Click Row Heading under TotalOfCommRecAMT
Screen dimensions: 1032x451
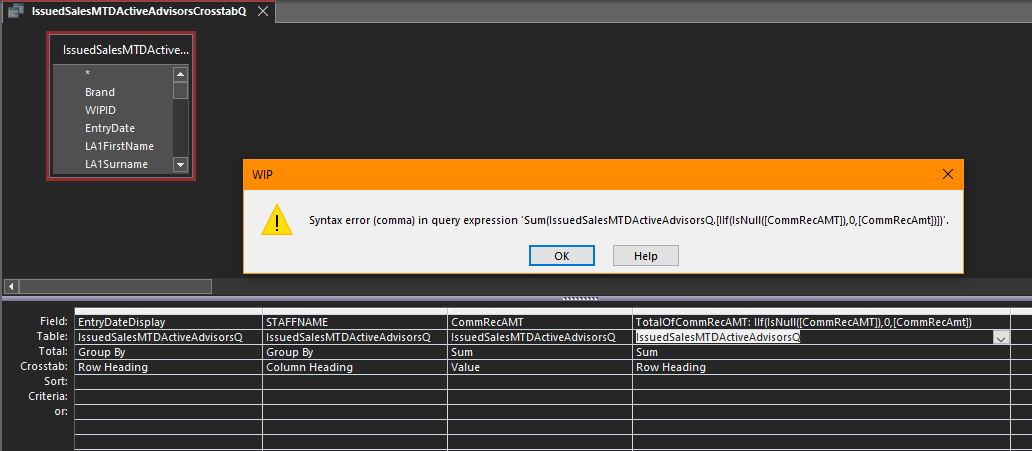point(821,367)
